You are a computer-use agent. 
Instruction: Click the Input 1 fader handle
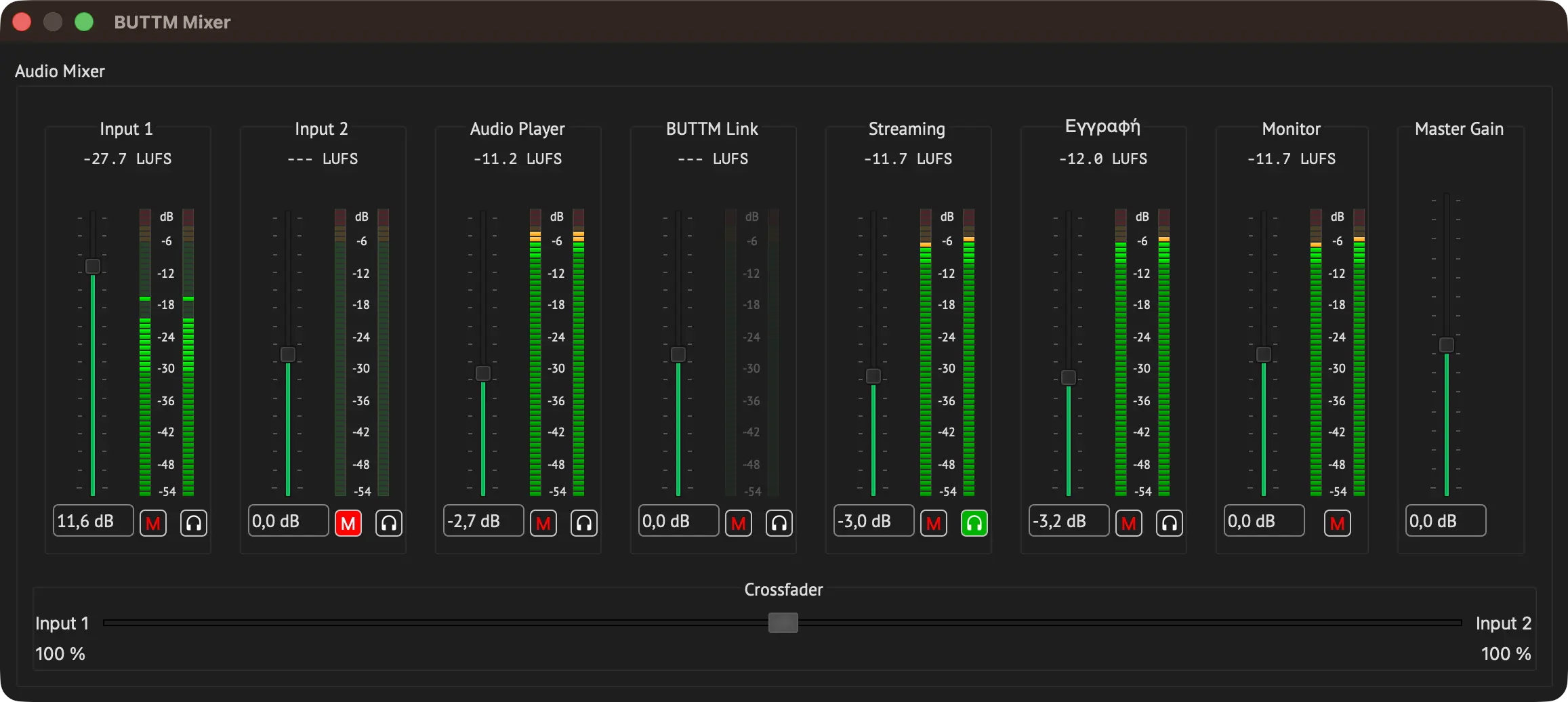pos(93,266)
